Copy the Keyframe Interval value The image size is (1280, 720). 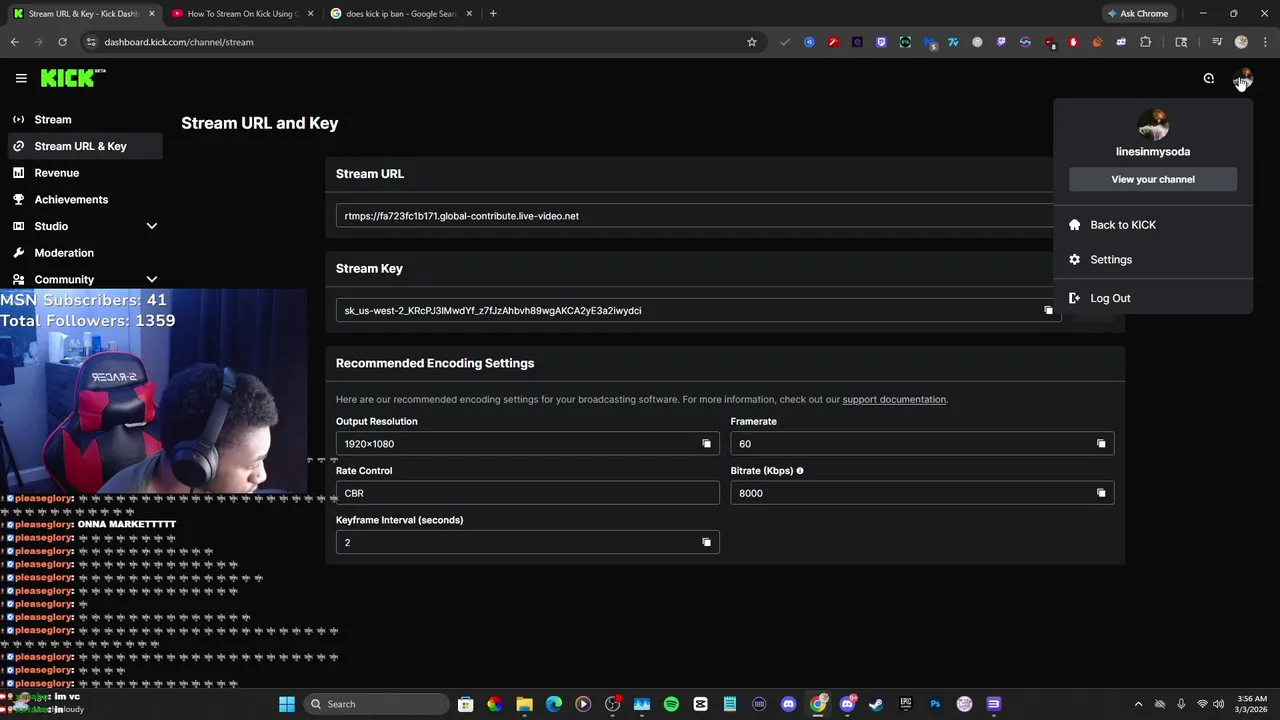click(x=706, y=542)
